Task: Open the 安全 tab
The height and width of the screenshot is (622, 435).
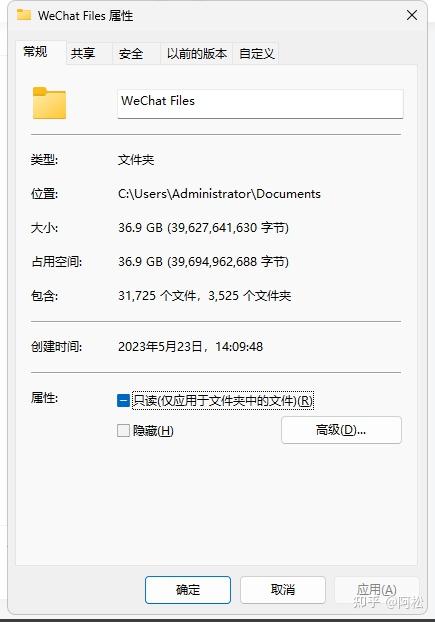Action: point(130,53)
